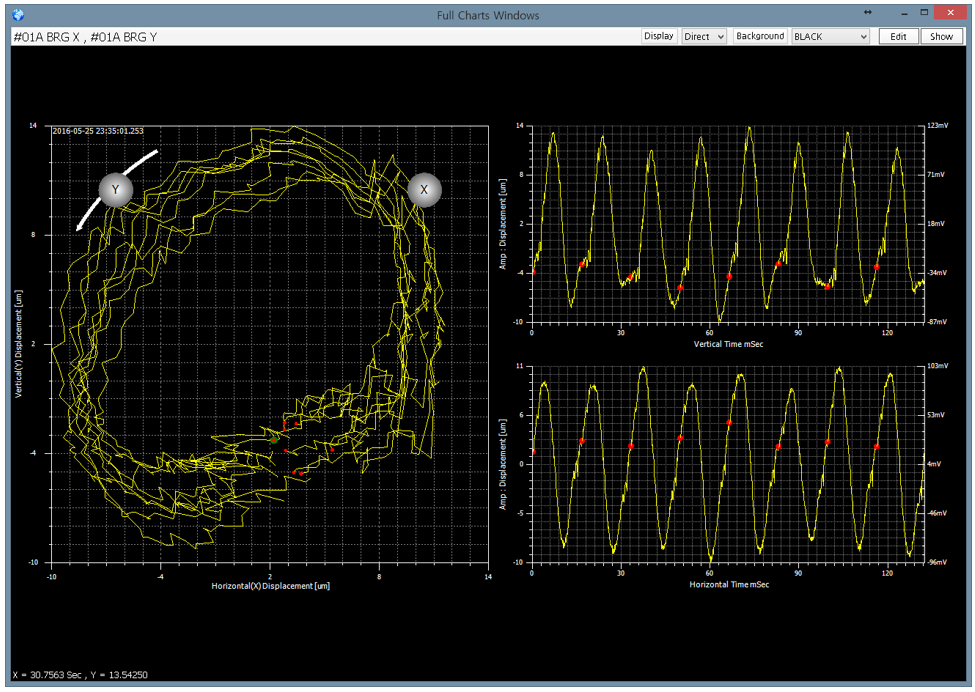Image resolution: width=975 pixels, height=692 pixels.
Task: Click the globe app icon in title bar
Action: tap(17, 14)
